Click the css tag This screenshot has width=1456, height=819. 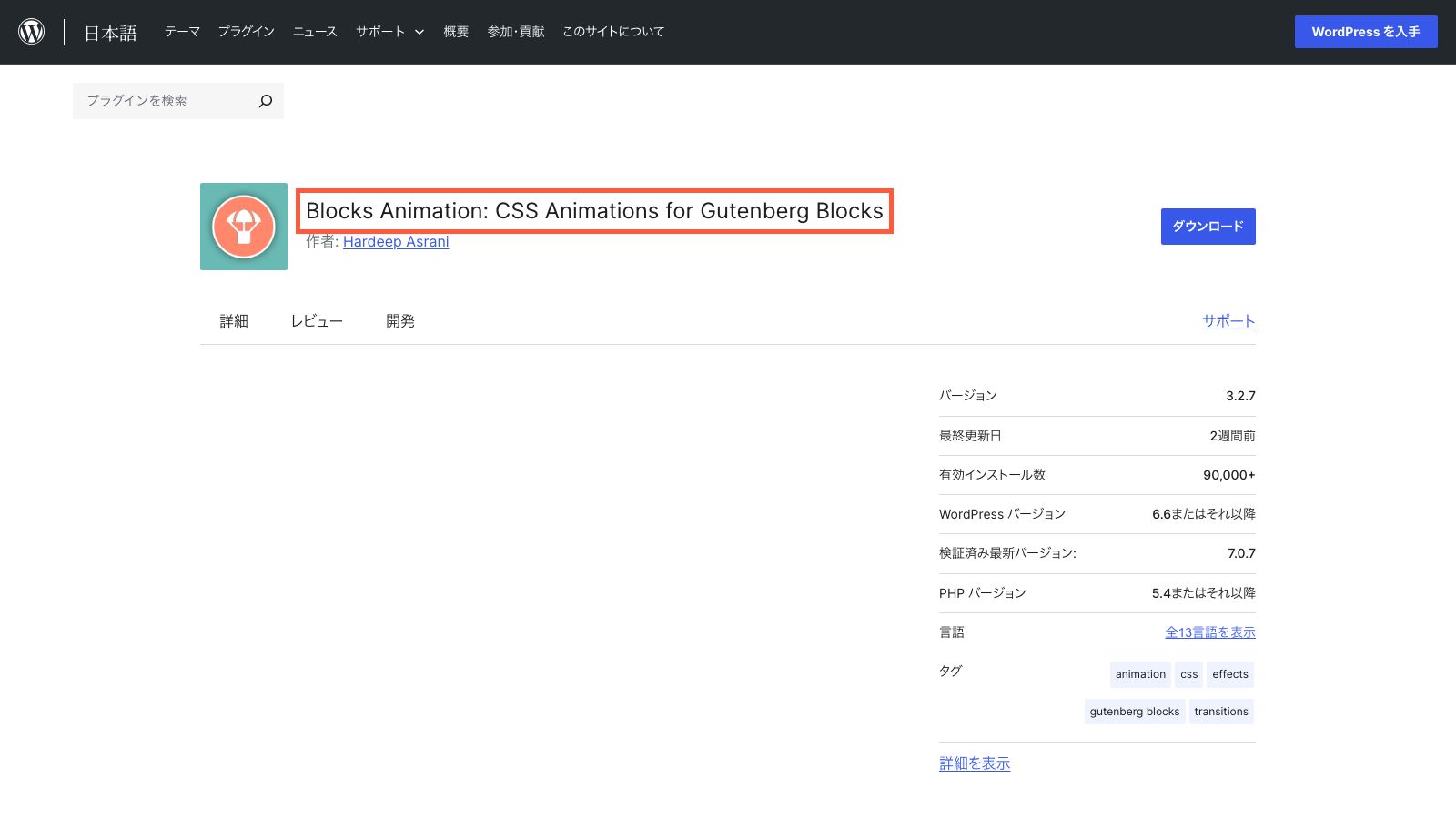pos(1188,674)
